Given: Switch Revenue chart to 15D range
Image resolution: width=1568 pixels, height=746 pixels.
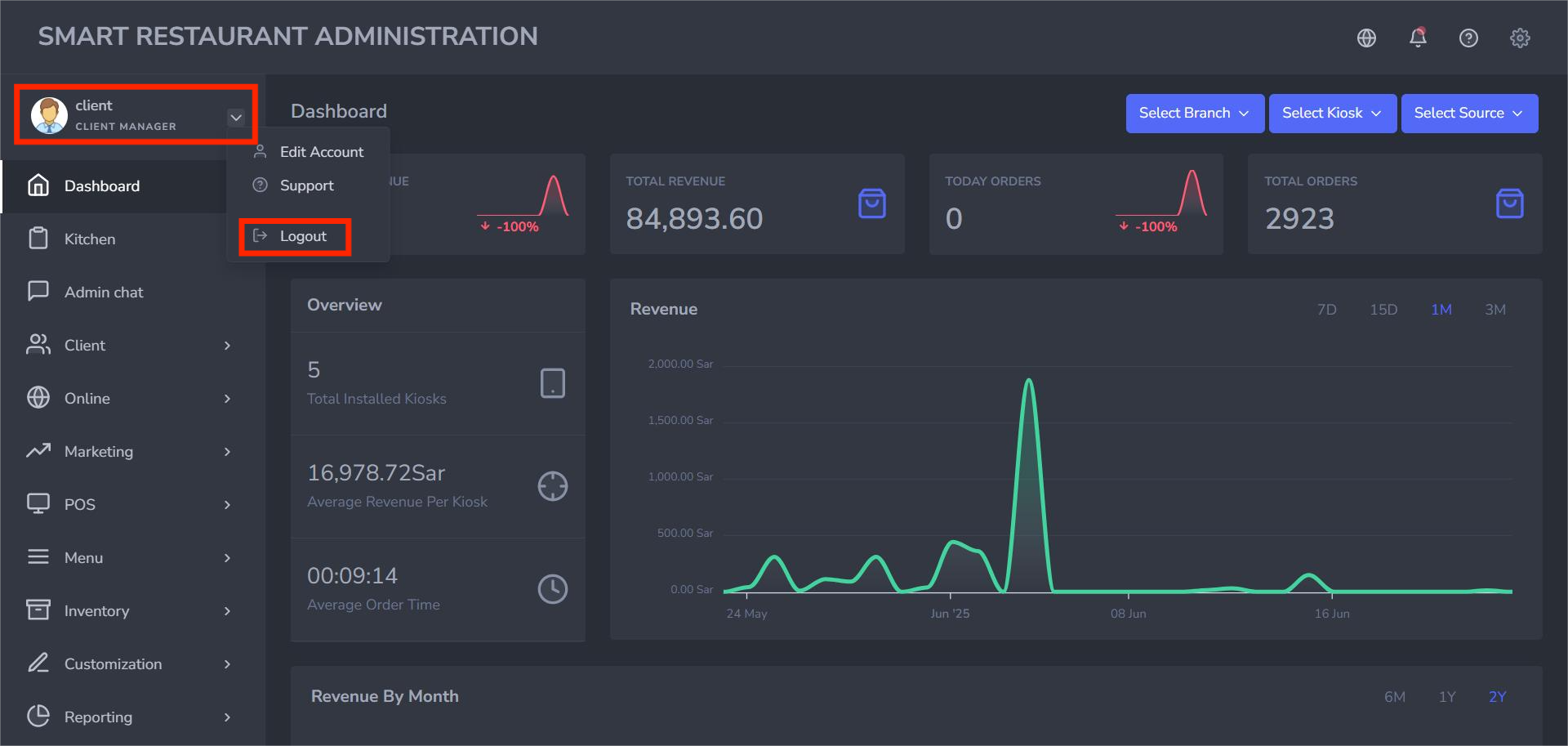Looking at the screenshot, I should pos(1383,310).
